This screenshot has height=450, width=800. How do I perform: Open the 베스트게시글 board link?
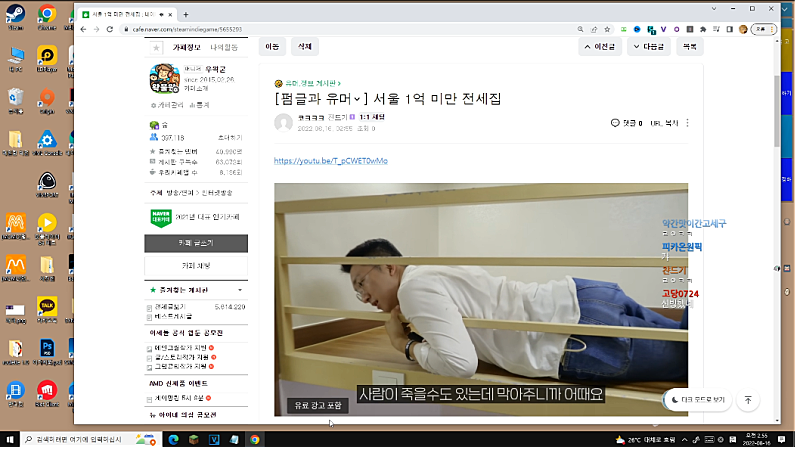(x=173, y=316)
